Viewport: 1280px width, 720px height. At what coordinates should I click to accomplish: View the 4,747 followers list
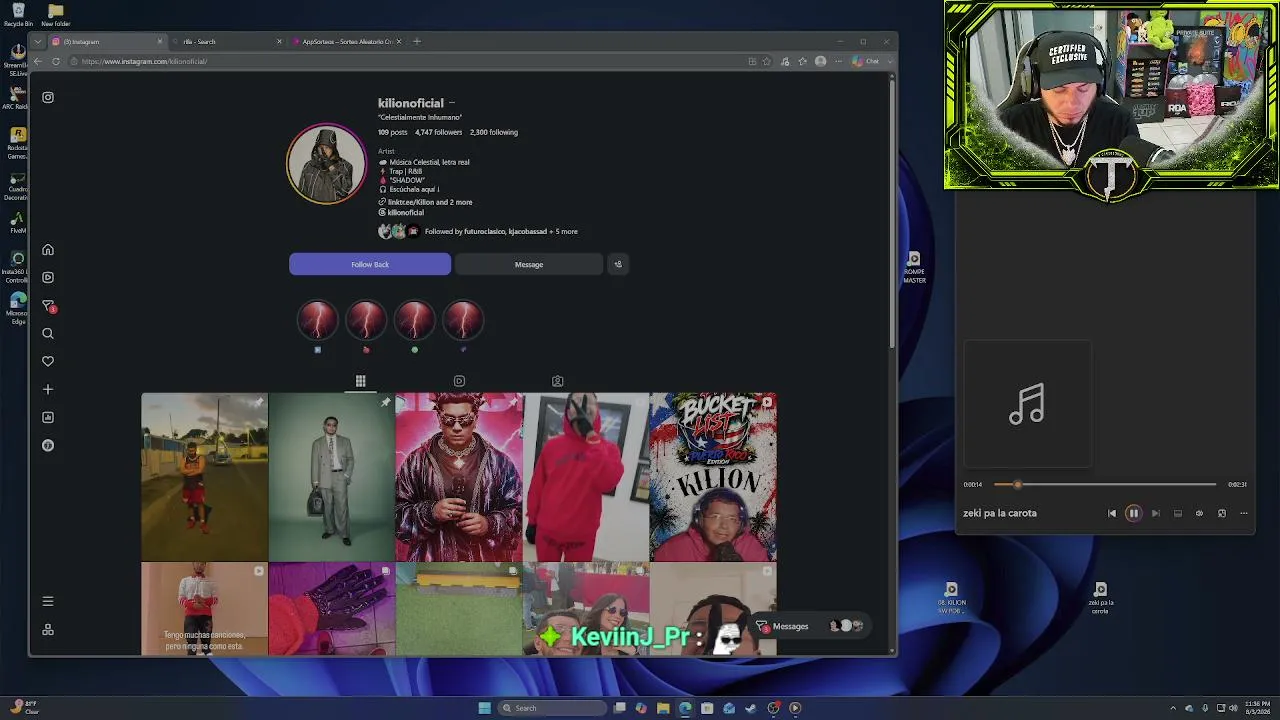click(x=438, y=132)
